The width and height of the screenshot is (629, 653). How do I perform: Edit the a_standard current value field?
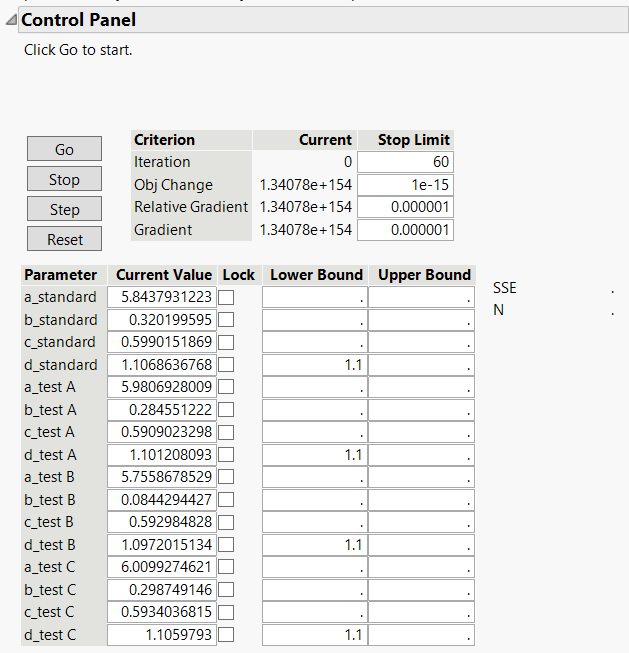click(162, 297)
